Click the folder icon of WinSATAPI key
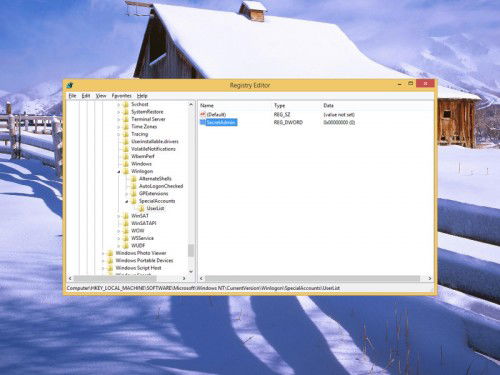 pyautogui.click(x=126, y=223)
